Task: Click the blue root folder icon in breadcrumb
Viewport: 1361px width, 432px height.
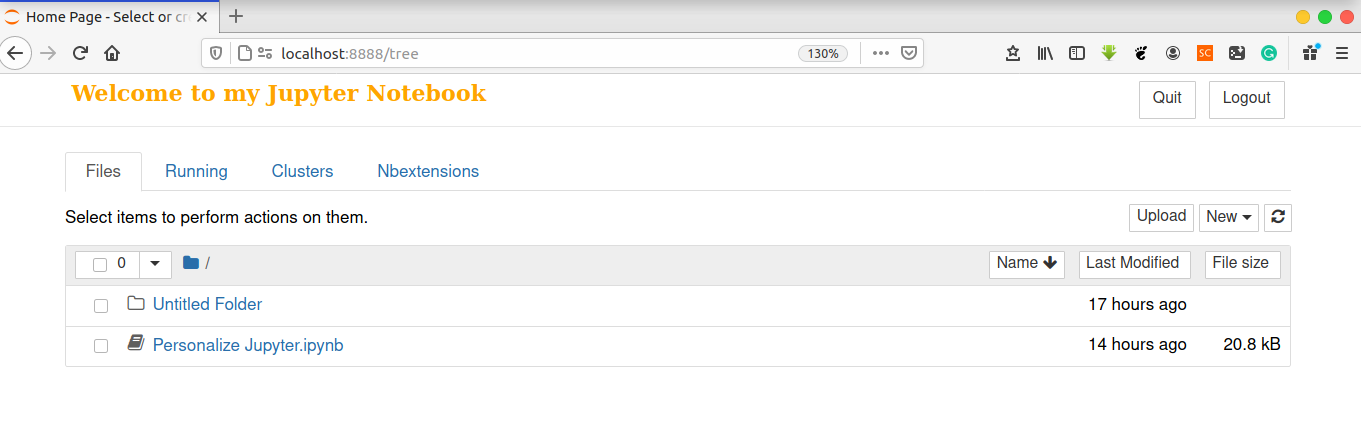Action: (x=191, y=263)
